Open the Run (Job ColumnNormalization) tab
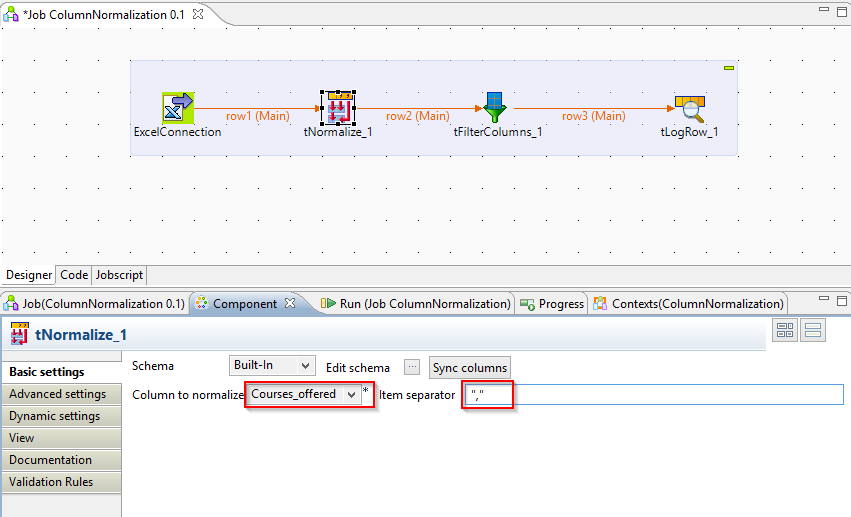Image resolution: width=851 pixels, height=517 pixels. 416,304
